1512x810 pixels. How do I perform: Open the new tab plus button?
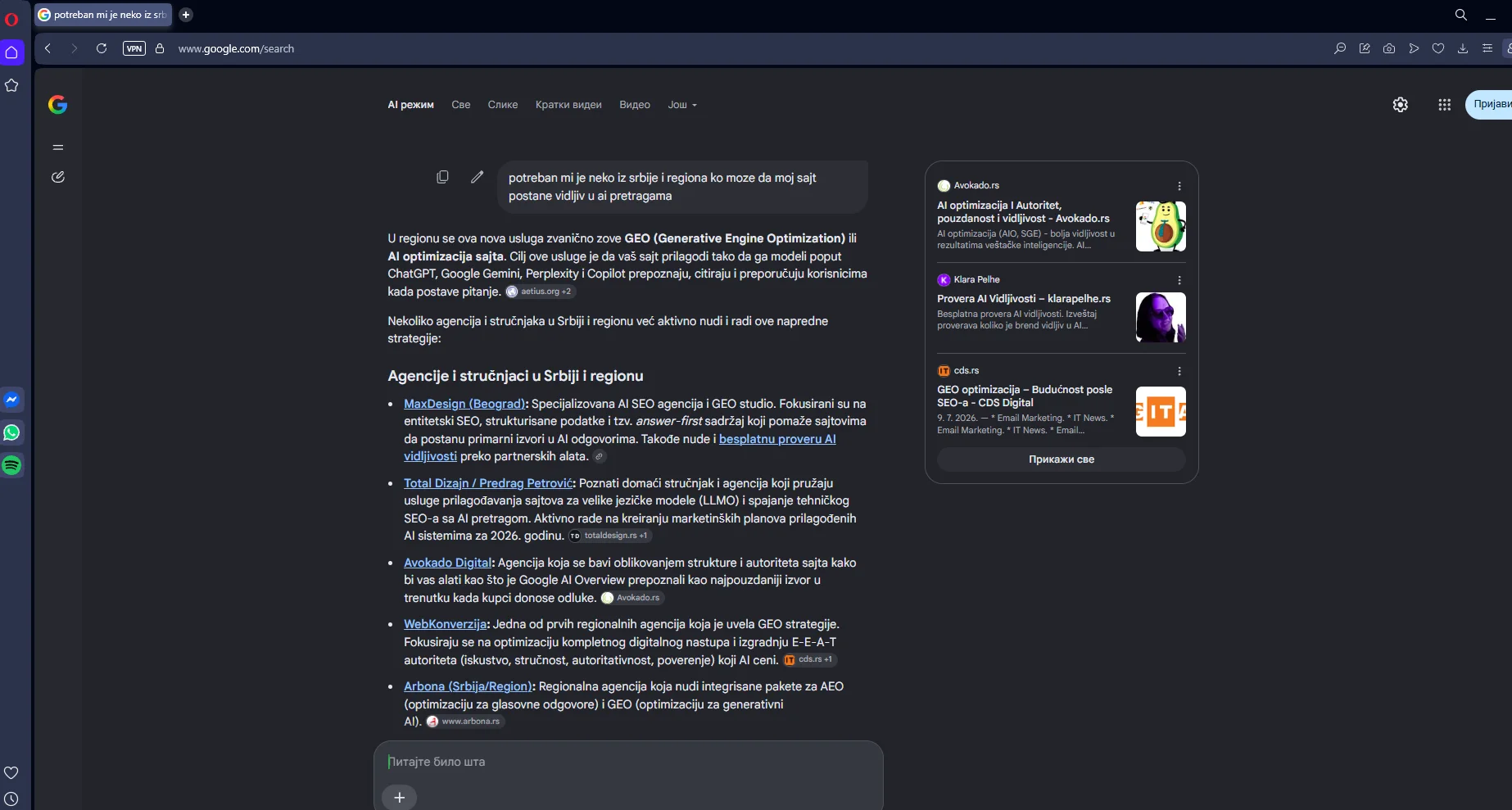186,15
